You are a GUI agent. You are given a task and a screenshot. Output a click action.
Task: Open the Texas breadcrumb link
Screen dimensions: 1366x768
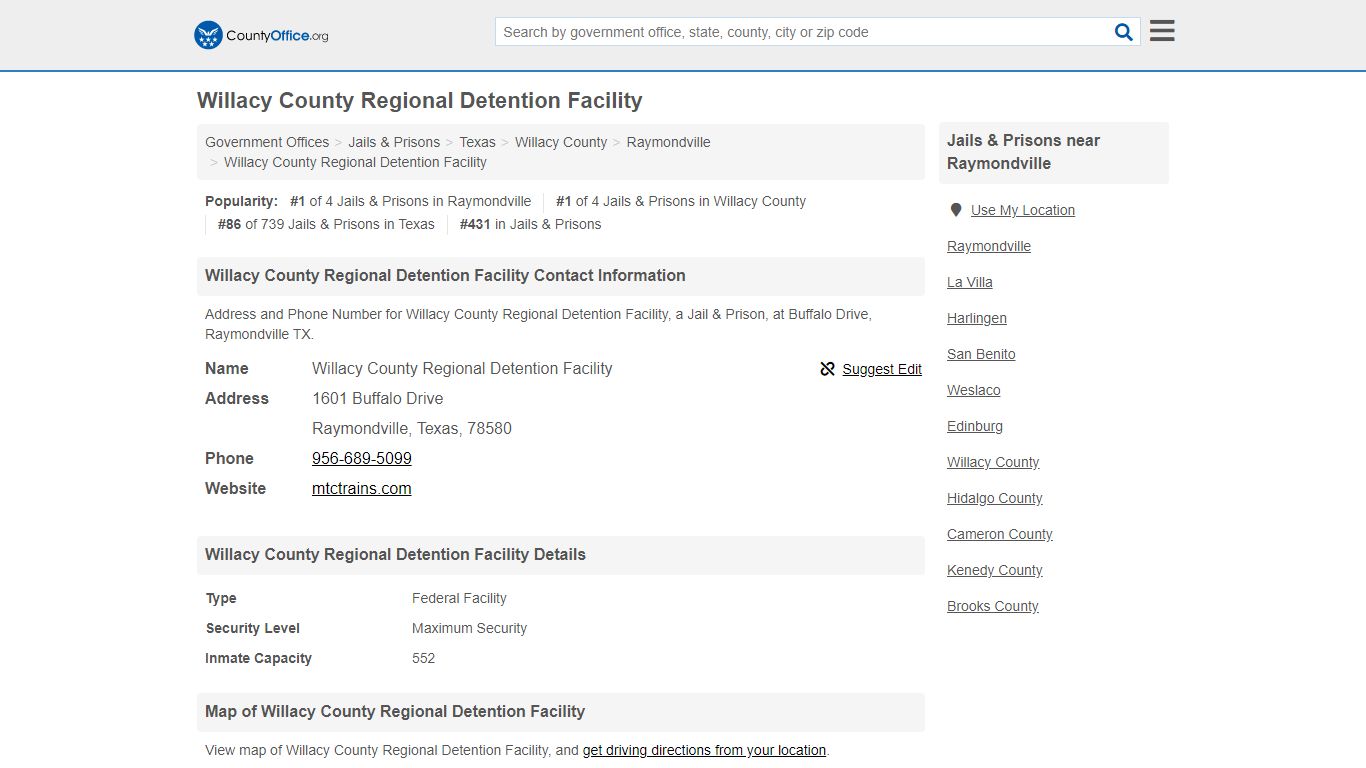click(x=477, y=142)
